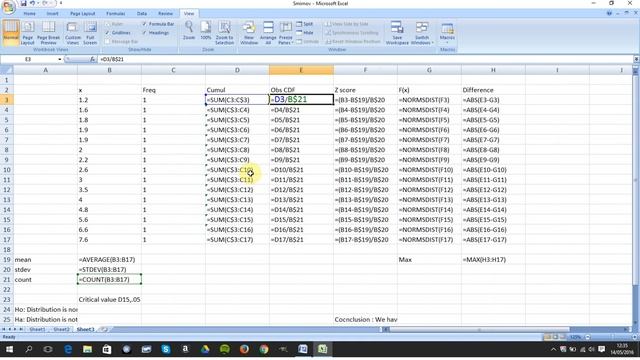Switch to Sheet1 tab
640x360 pixels.
(x=37, y=329)
